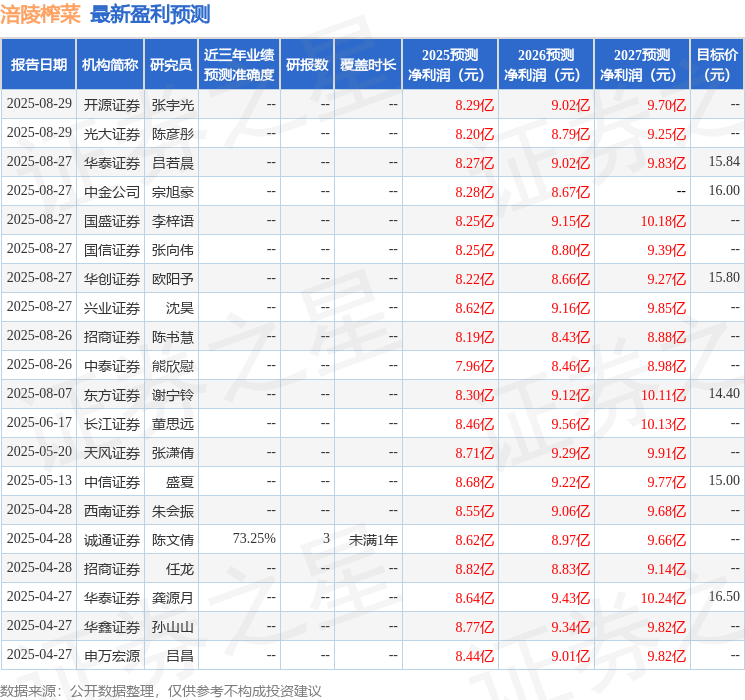The image size is (745, 700).
Task: Click the 机构简称 column header
Action: click(110, 65)
